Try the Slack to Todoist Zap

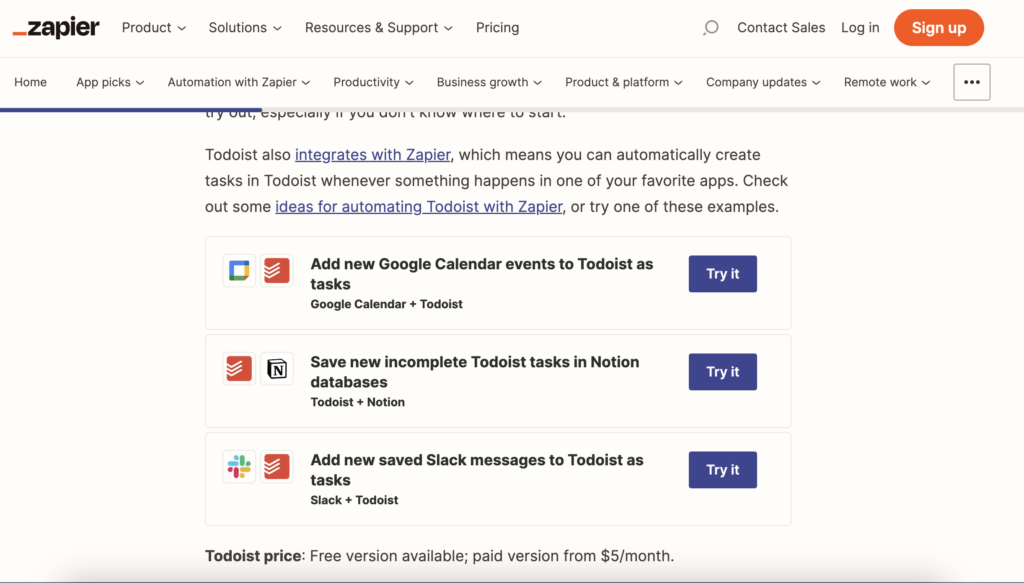coord(722,469)
